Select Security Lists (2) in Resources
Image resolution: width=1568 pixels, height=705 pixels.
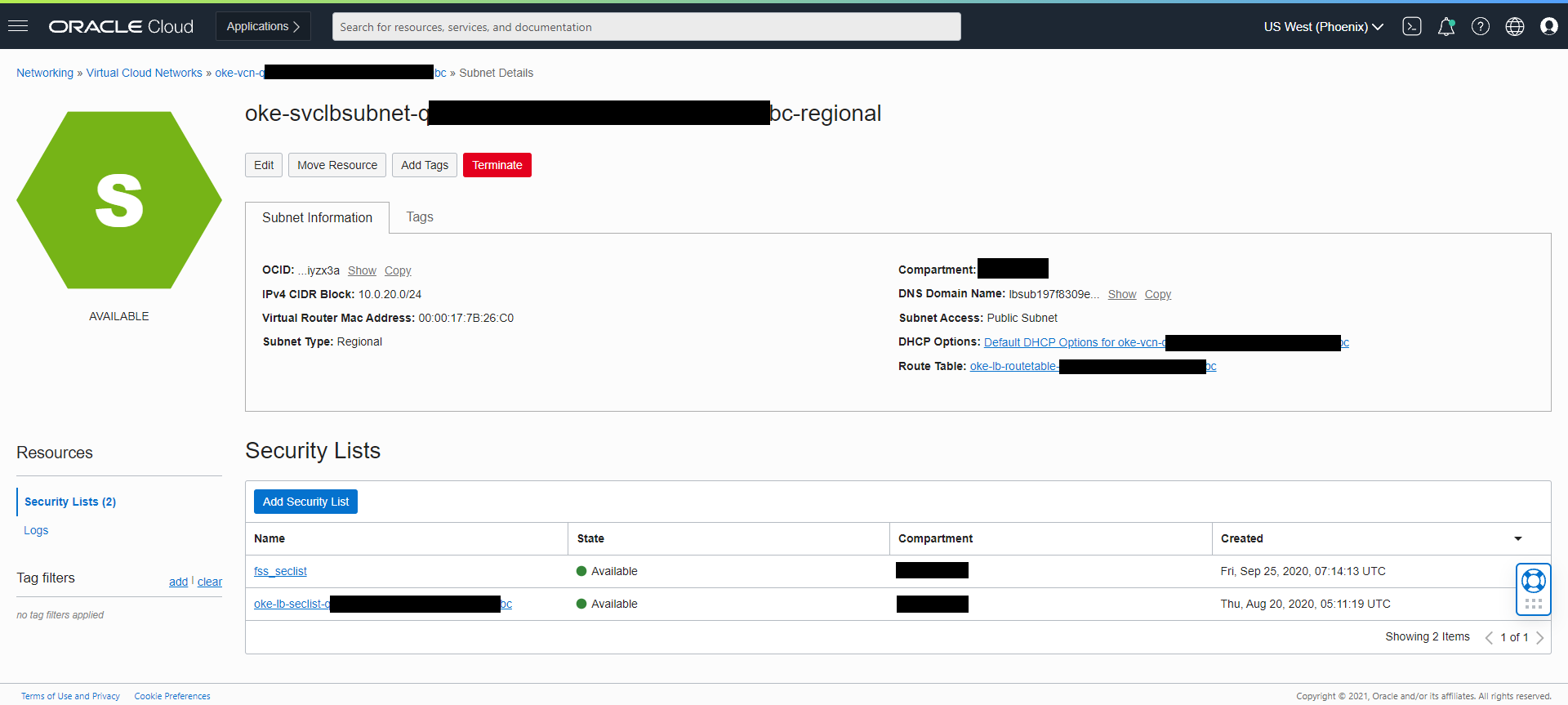tap(70, 502)
